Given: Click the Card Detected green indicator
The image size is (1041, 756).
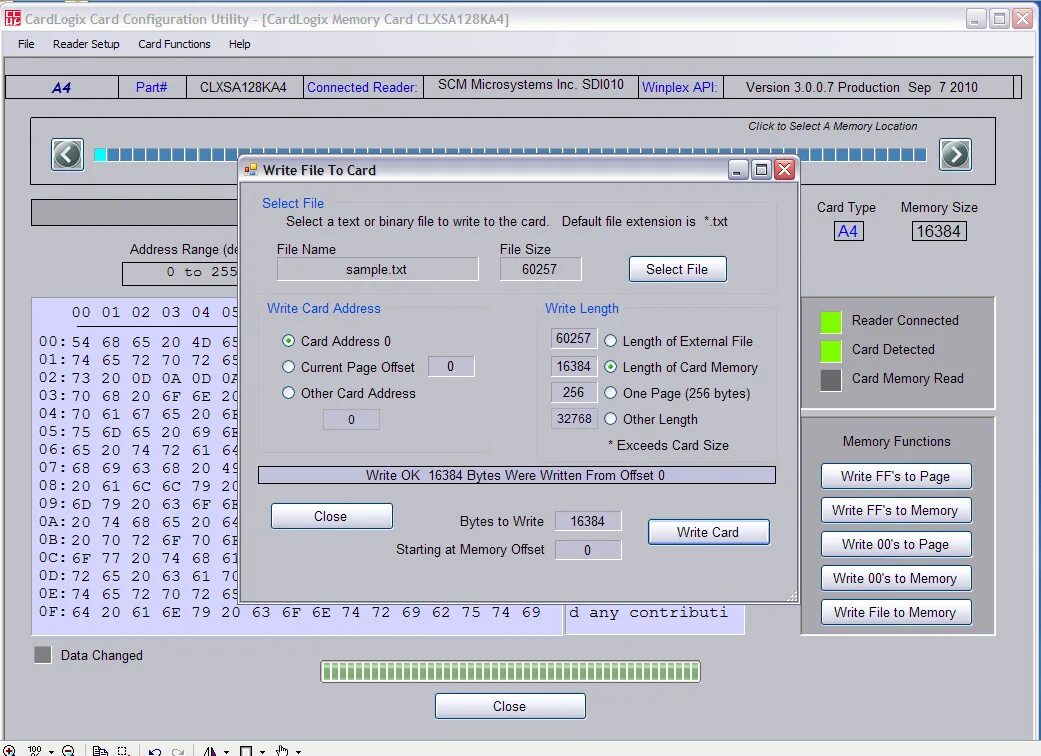Looking at the screenshot, I should (x=831, y=350).
